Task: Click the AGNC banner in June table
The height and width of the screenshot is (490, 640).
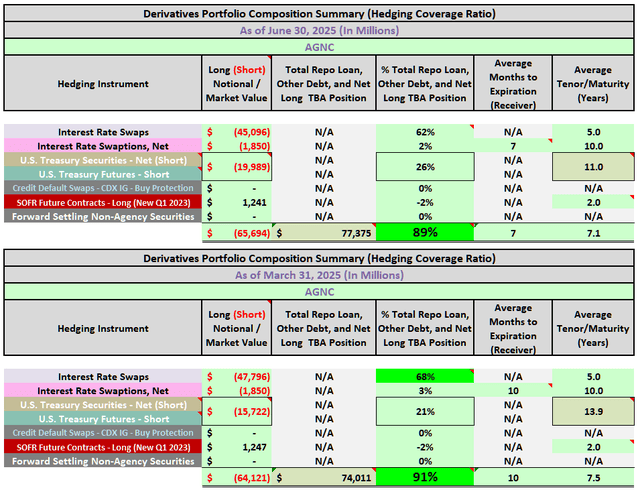Action: click(x=319, y=47)
